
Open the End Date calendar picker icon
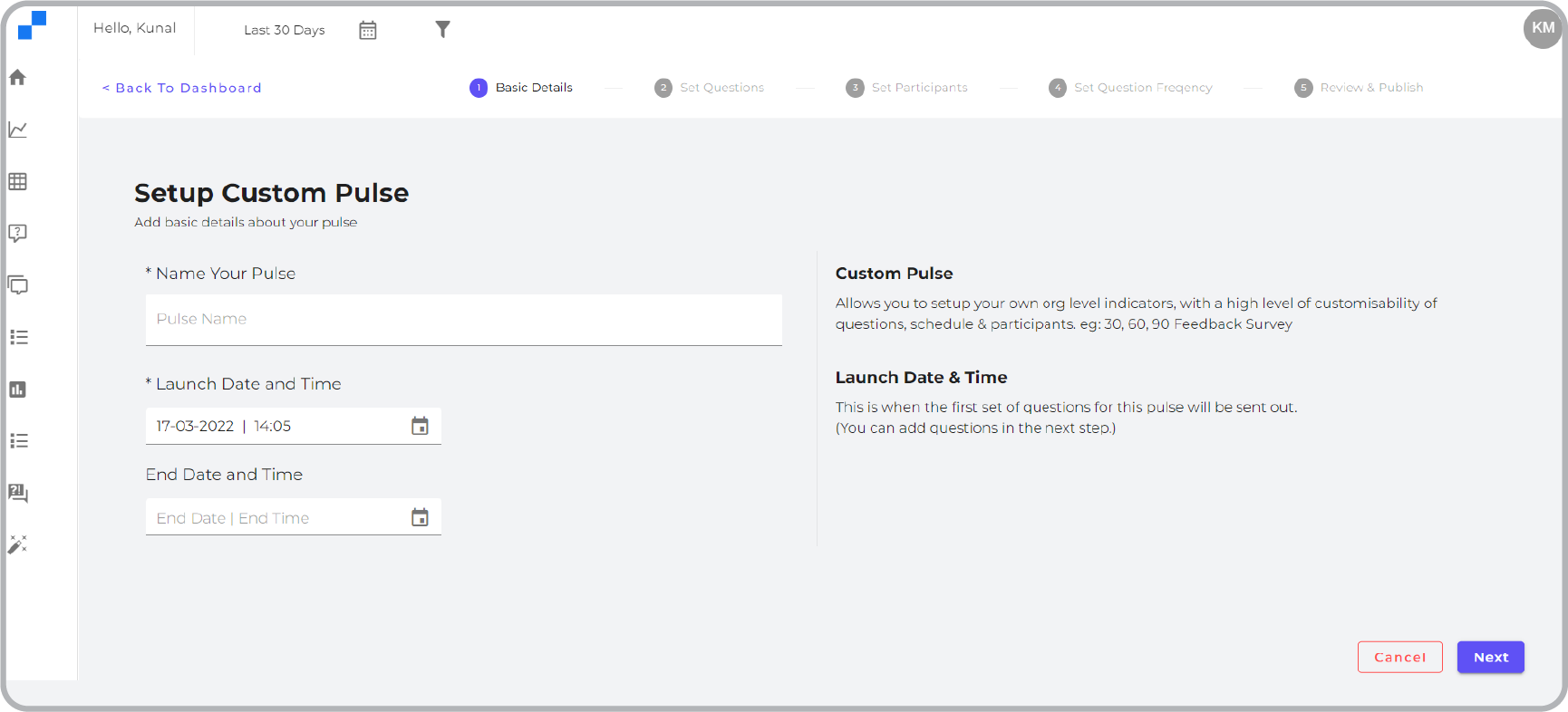(420, 517)
